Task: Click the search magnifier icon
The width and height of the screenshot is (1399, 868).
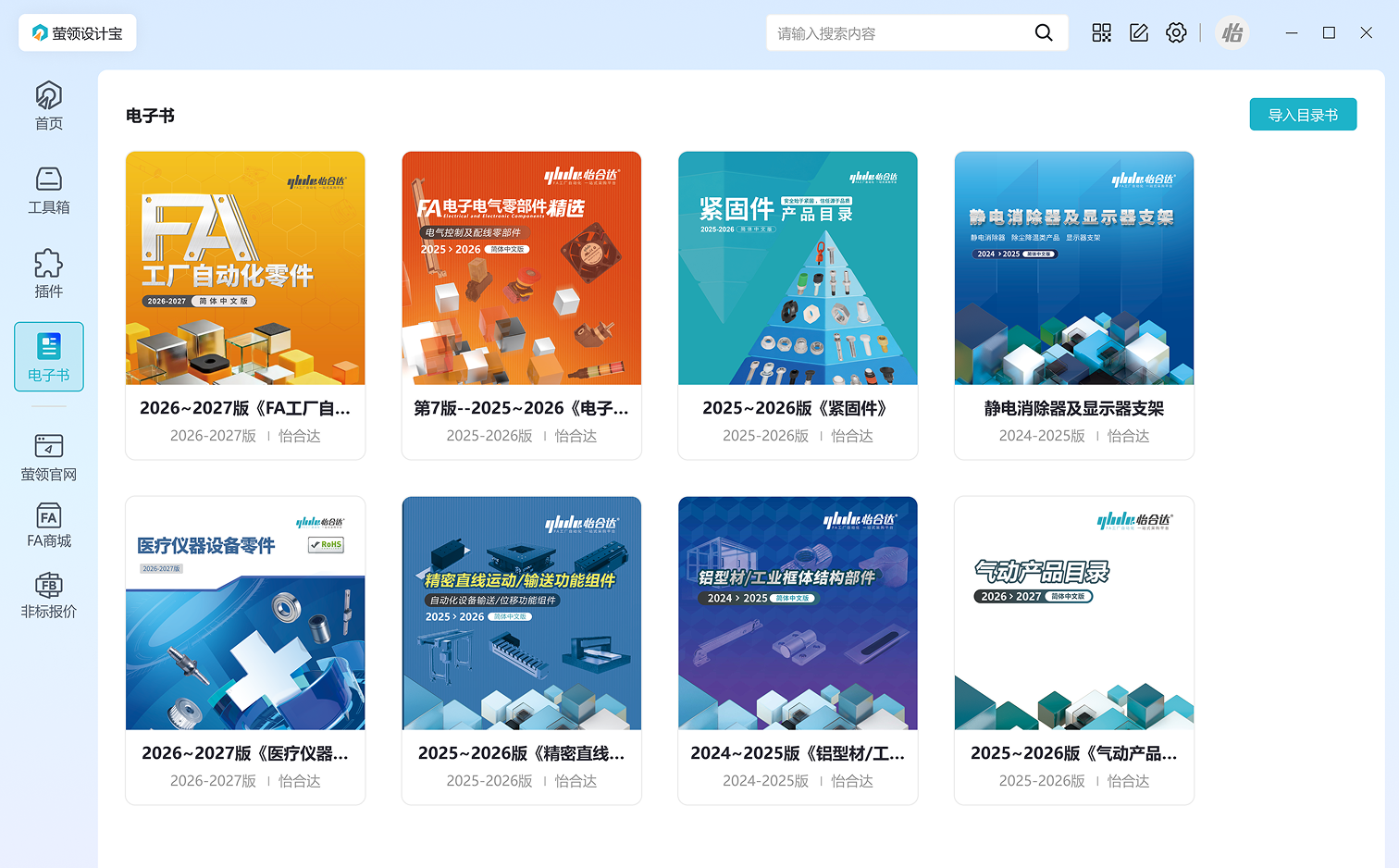Action: [1044, 33]
